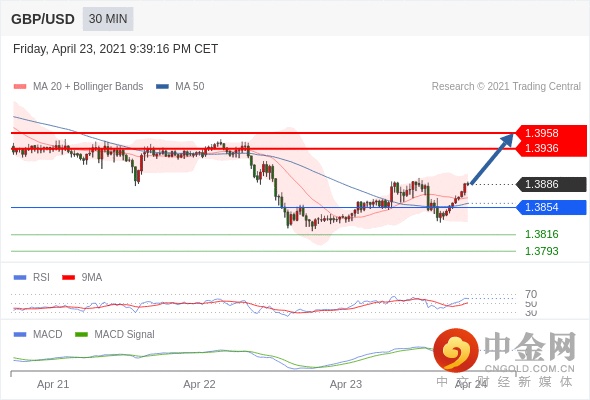Click the '9MA' legend label
This screenshot has width=590, height=400.
[x=92, y=277]
